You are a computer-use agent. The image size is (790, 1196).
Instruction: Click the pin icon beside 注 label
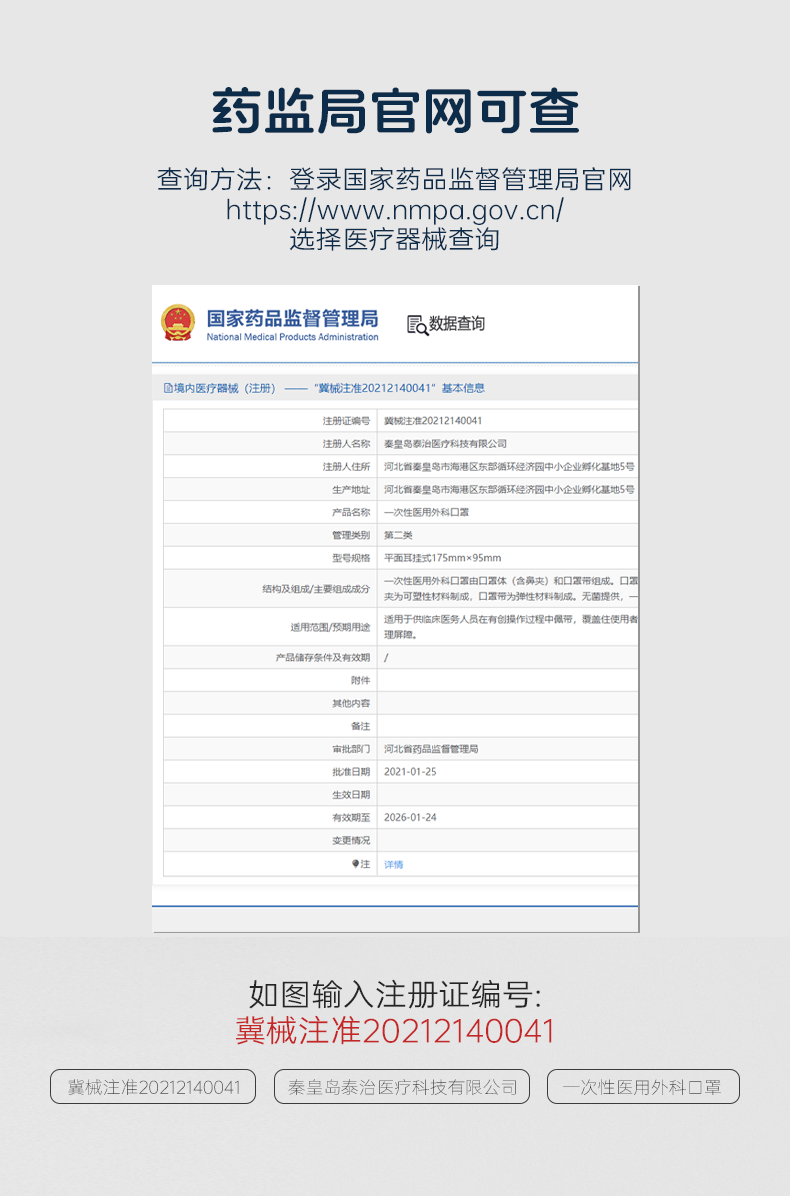[x=354, y=863]
